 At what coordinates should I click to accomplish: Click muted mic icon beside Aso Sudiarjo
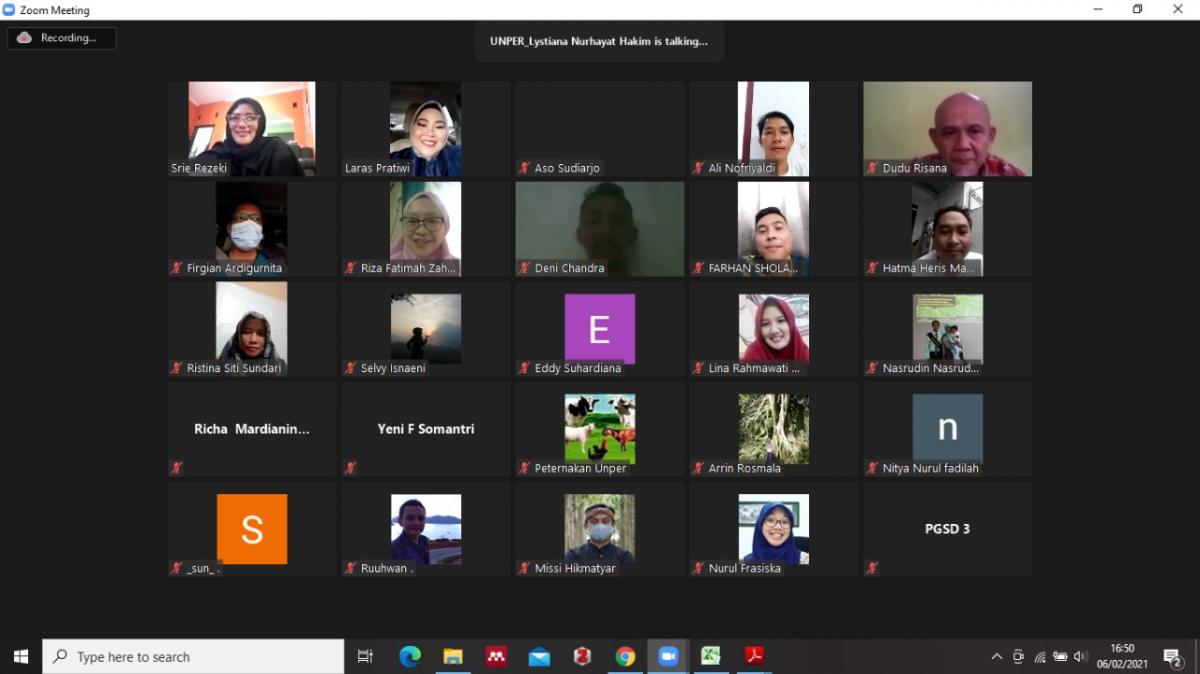[524, 168]
